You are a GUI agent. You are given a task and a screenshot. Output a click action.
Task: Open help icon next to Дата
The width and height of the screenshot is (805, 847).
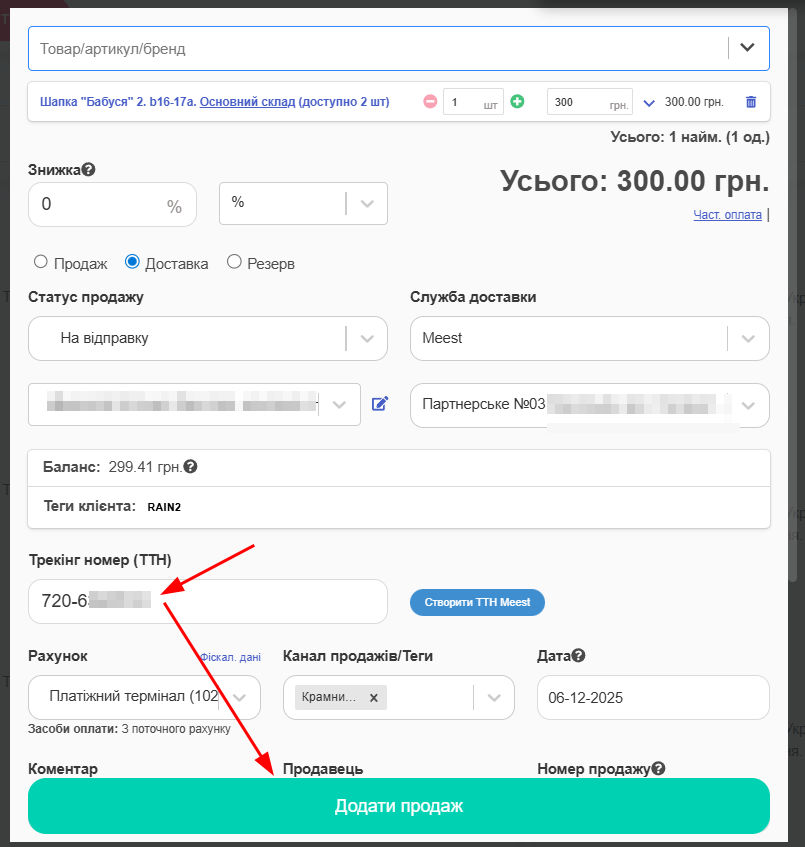(x=578, y=656)
